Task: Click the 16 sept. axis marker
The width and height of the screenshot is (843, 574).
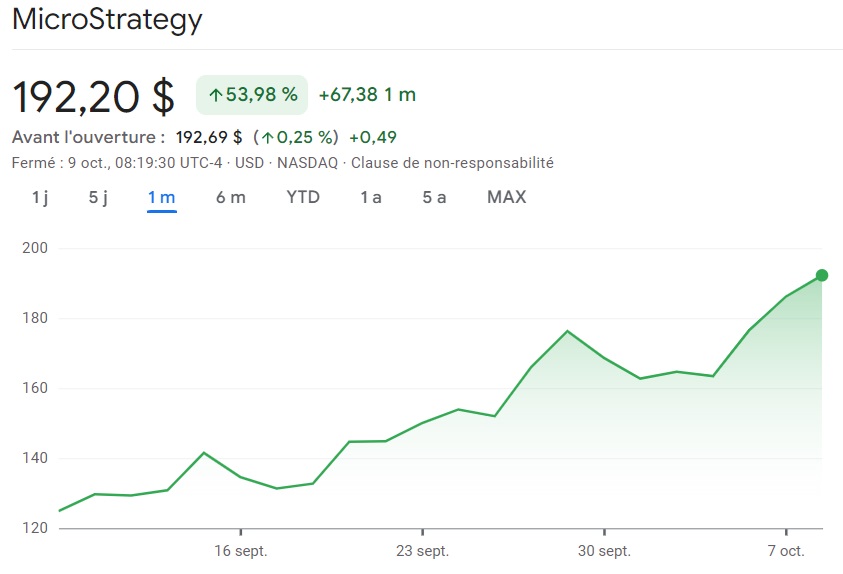Action: coord(241,551)
